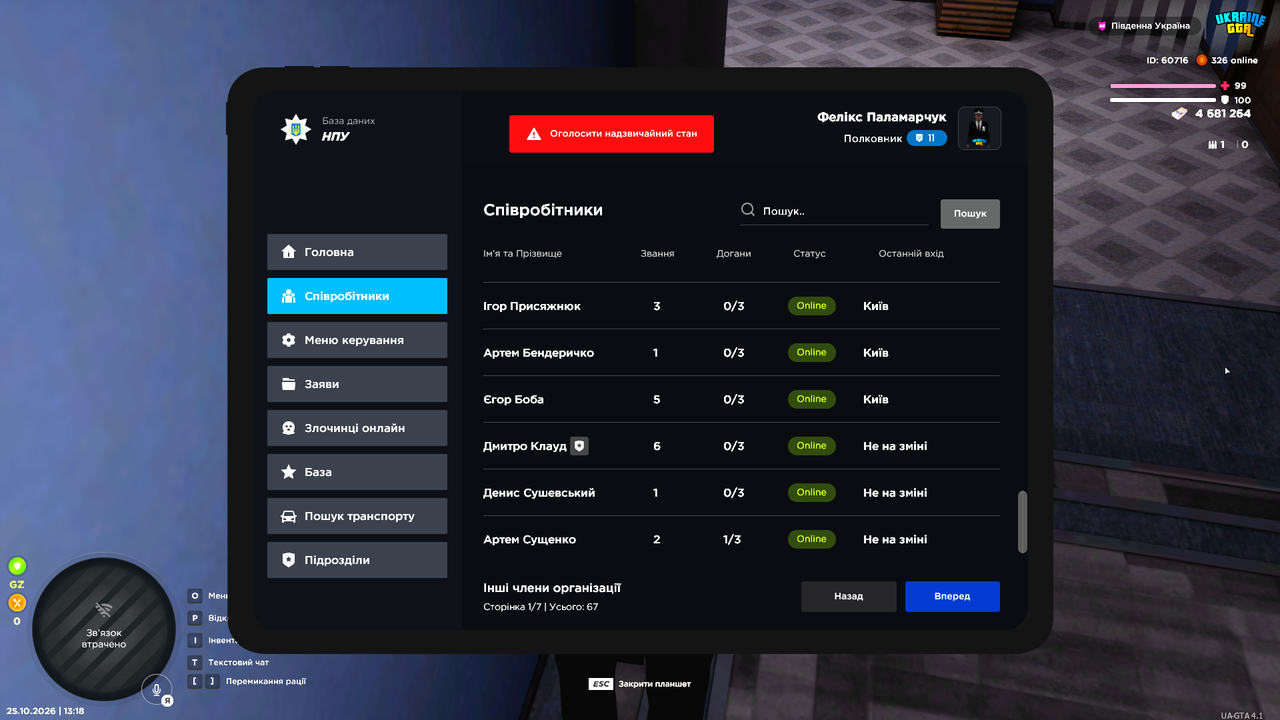Select the Артем Бендеричко employee name
The width and height of the screenshot is (1280, 720).
pos(538,353)
